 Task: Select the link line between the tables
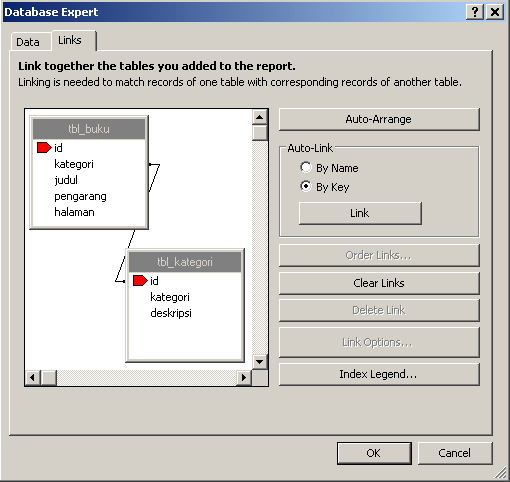click(x=131, y=240)
